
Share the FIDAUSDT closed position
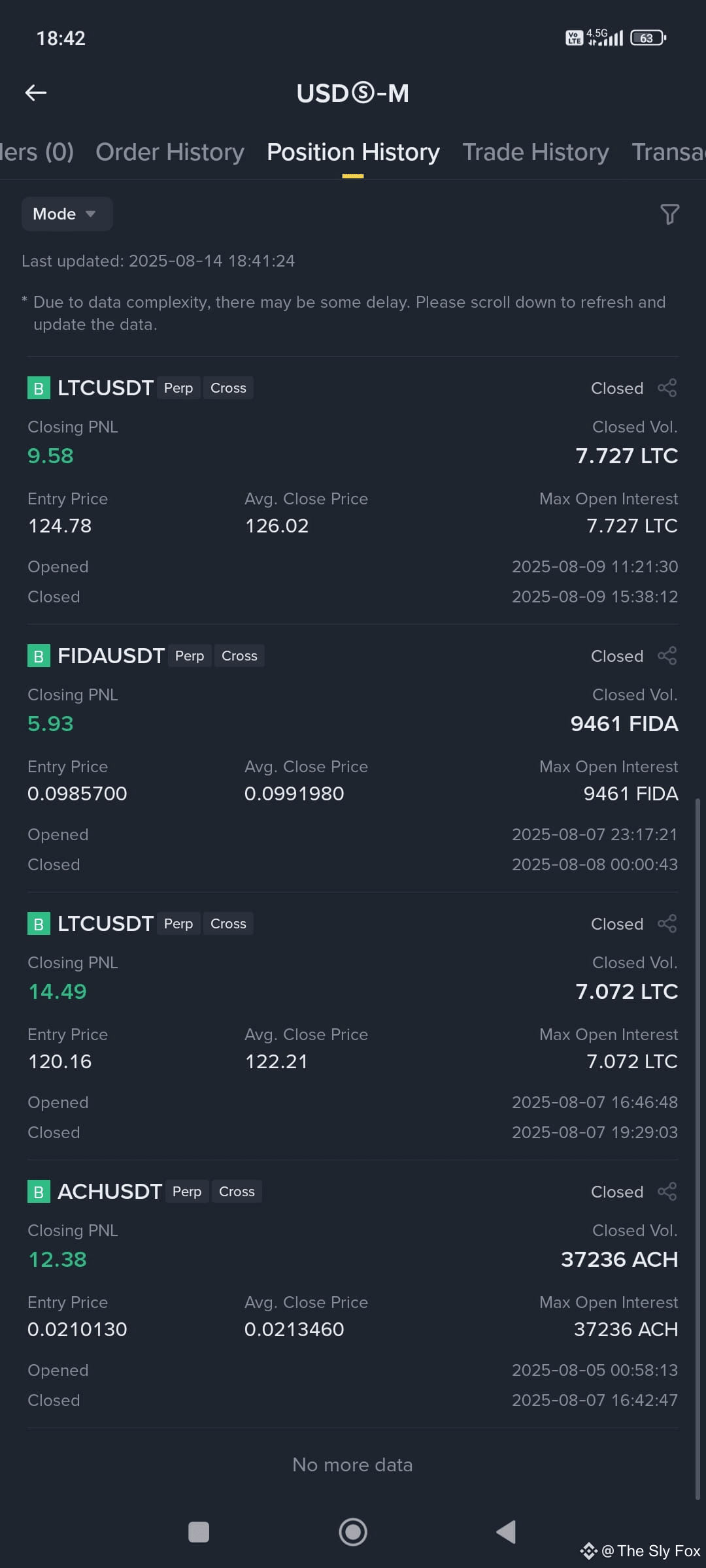click(667, 656)
